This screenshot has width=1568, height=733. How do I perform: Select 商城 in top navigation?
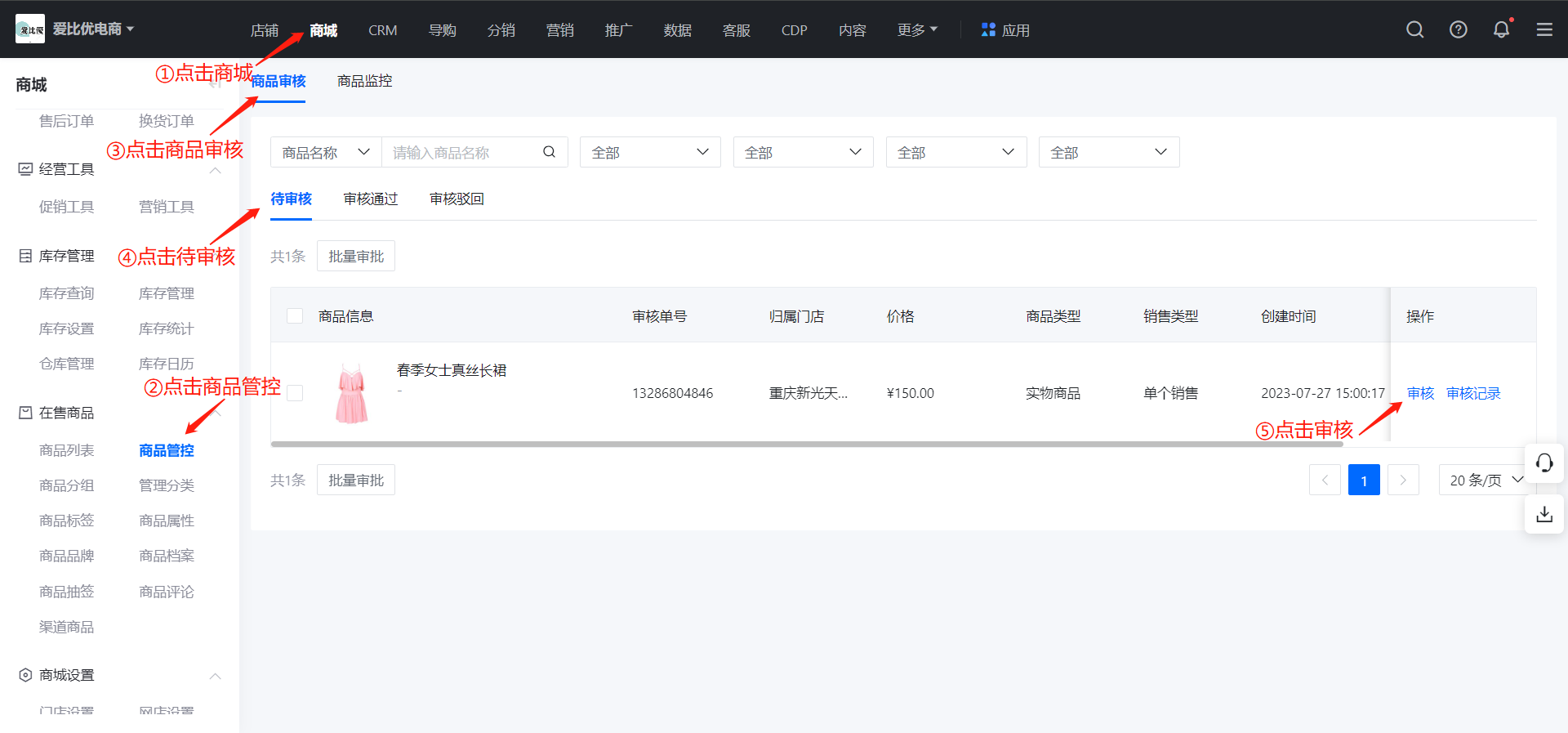(x=323, y=29)
